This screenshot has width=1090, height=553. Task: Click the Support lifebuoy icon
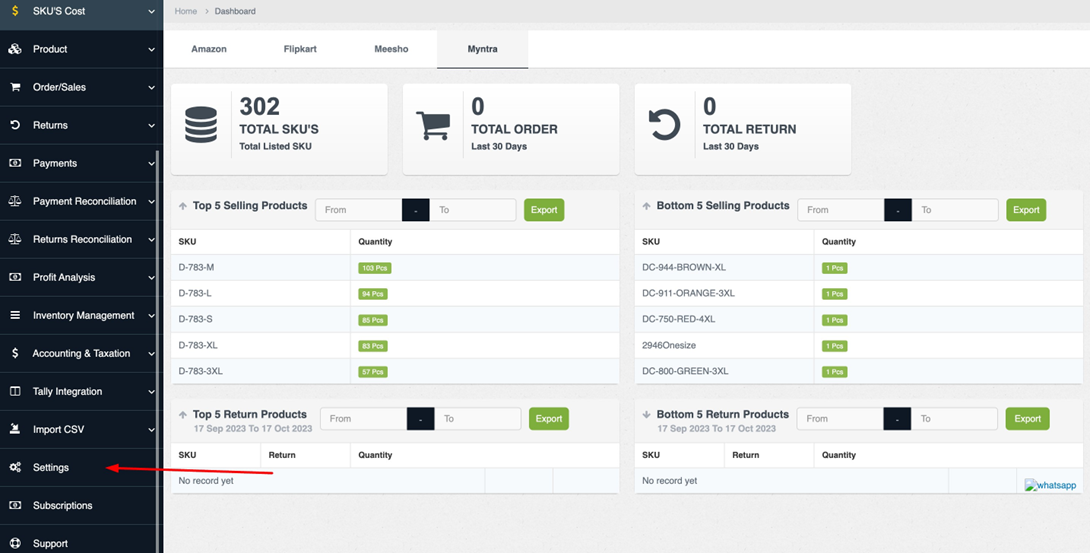coord(15,543)
